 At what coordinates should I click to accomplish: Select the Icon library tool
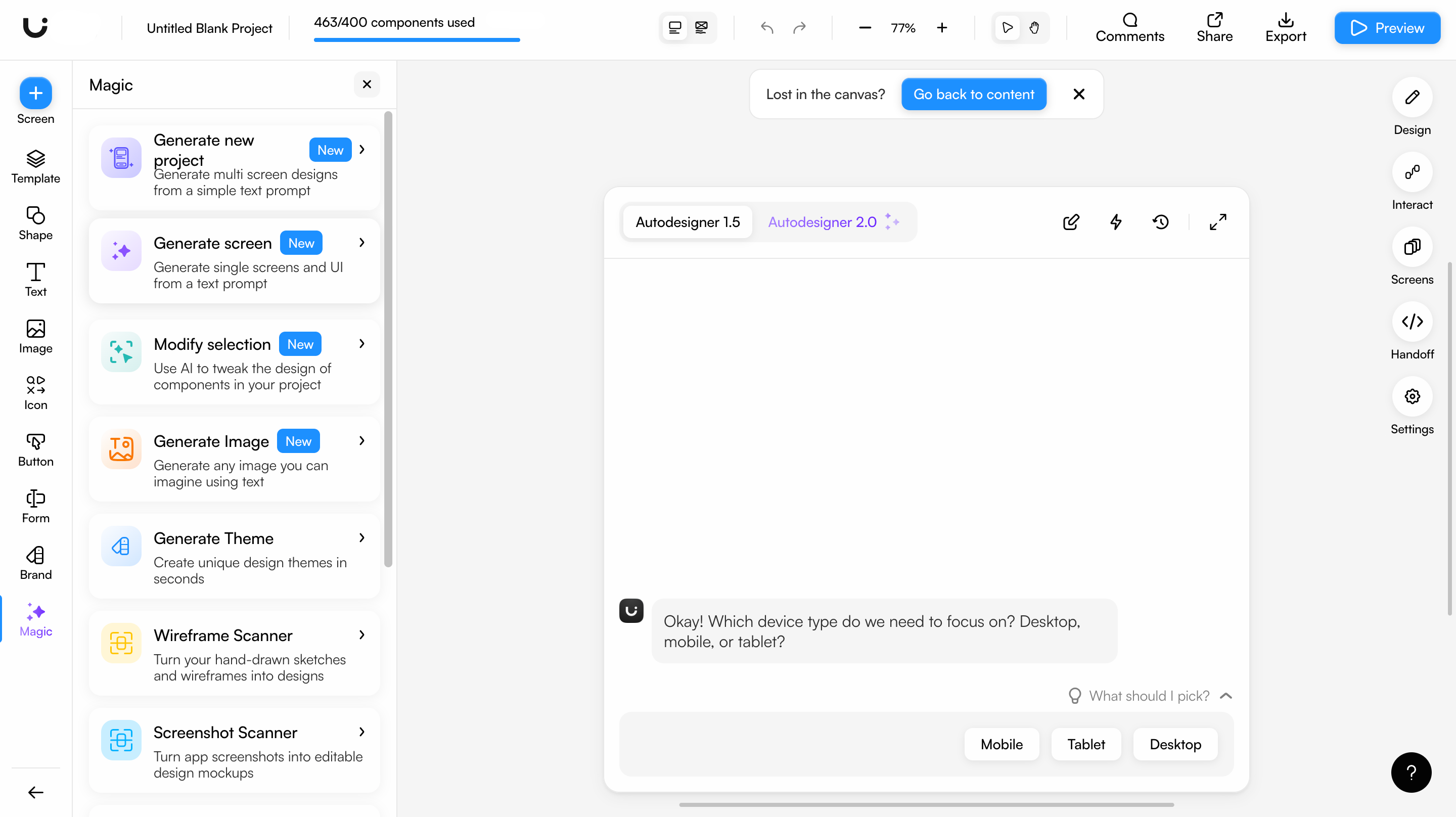[35, 392]
